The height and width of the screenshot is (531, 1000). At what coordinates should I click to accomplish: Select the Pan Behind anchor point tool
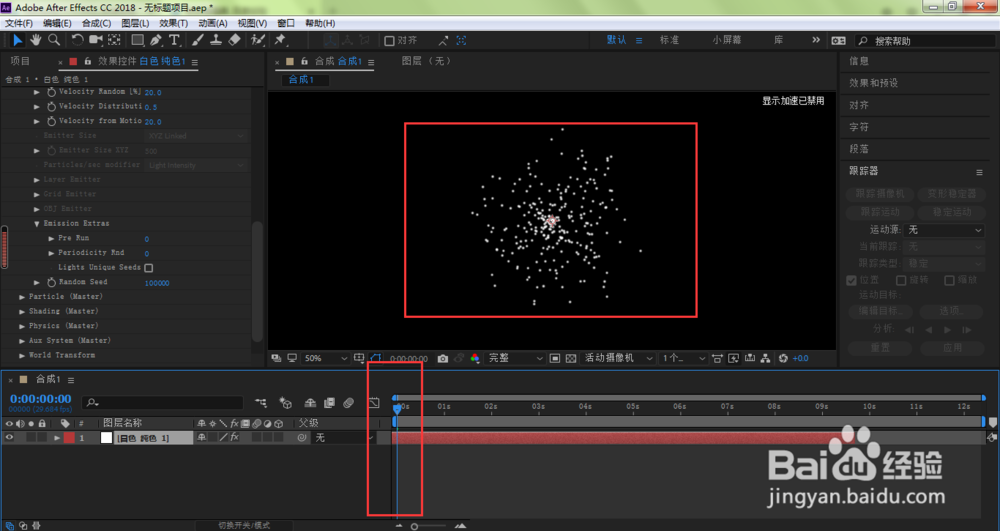click(114, 40)
